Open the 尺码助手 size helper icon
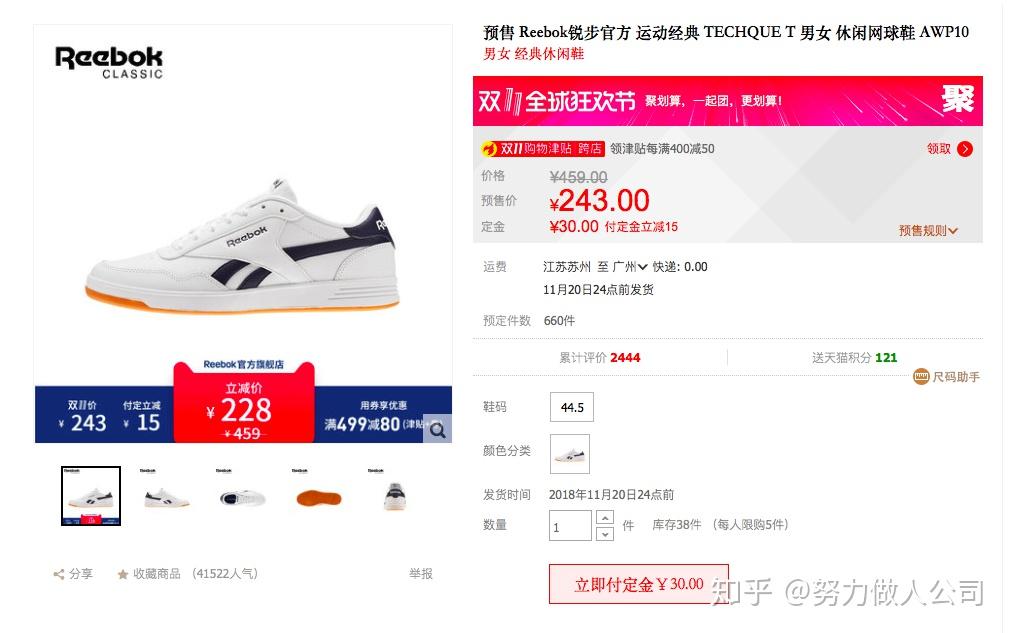The width and height of the screenshot is (1011, 633). 921,376
